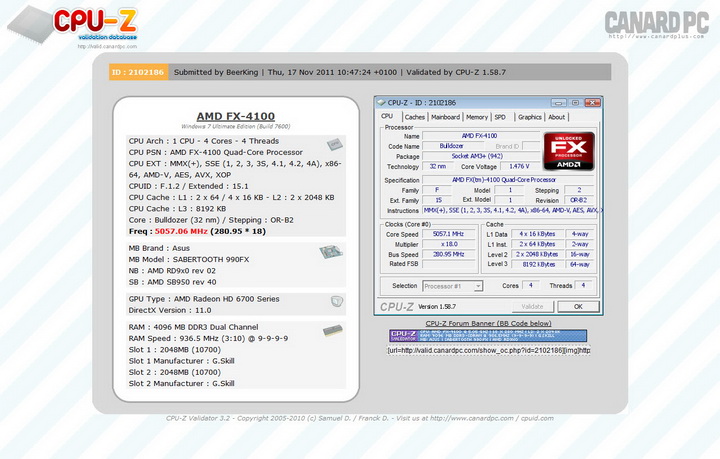Click the Bus Speed 280.95 MHz field

(449, 254)
